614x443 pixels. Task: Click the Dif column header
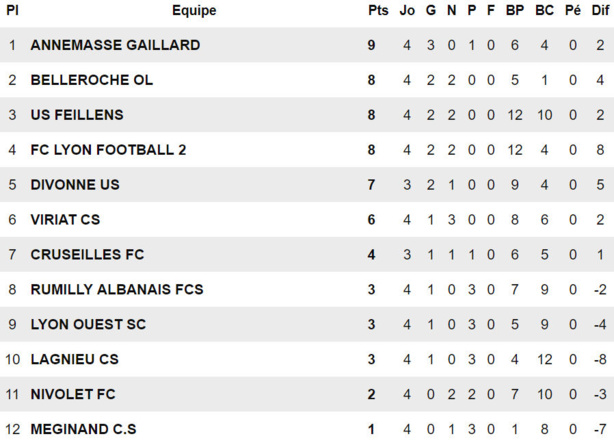tap(598, 11)
